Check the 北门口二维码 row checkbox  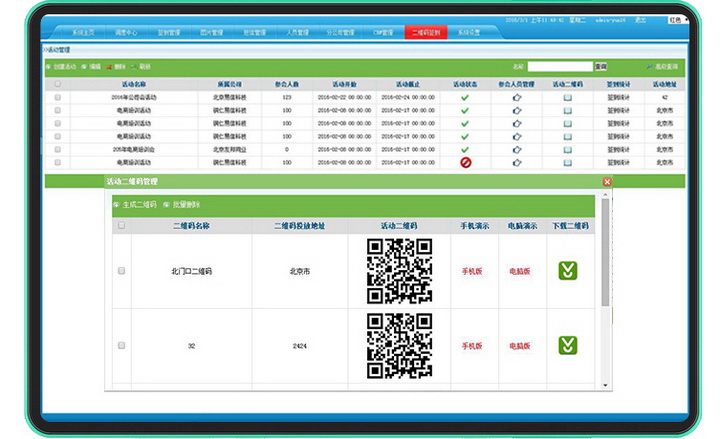[x=121, y=271]
